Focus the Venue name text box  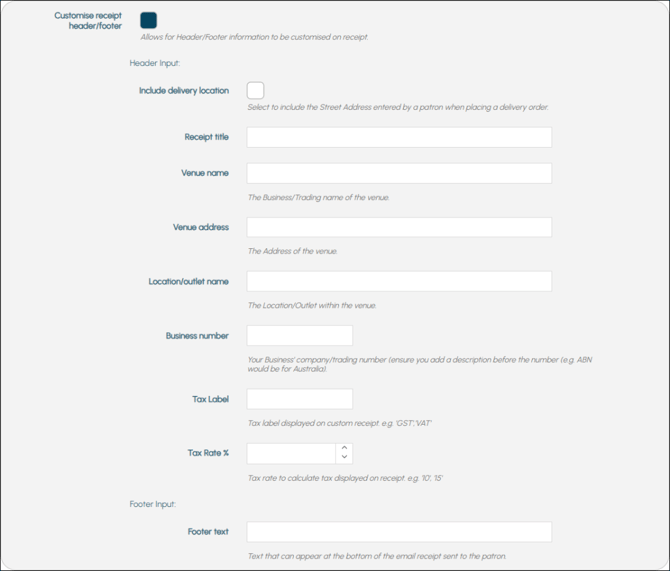[399, 173]
